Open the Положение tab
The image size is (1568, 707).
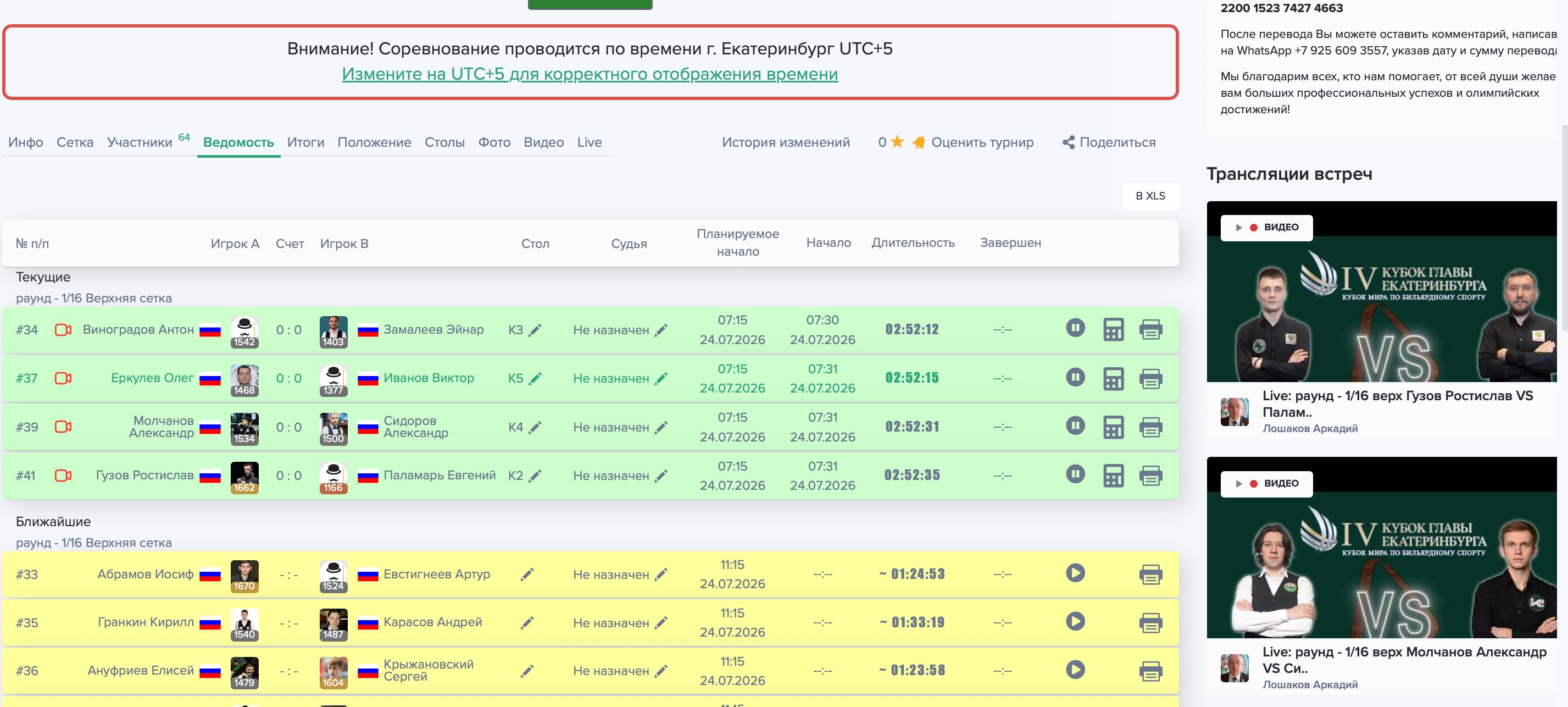pyautogui.click(x=374, y=142)
